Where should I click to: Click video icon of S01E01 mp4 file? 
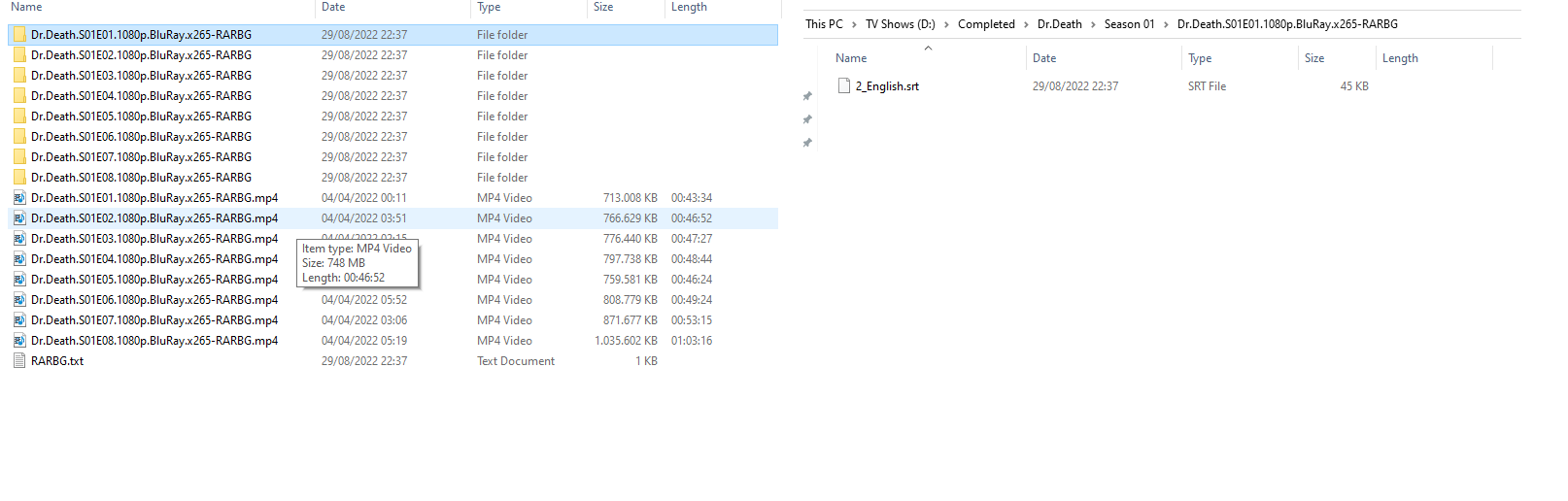click(x=19, y=198)
